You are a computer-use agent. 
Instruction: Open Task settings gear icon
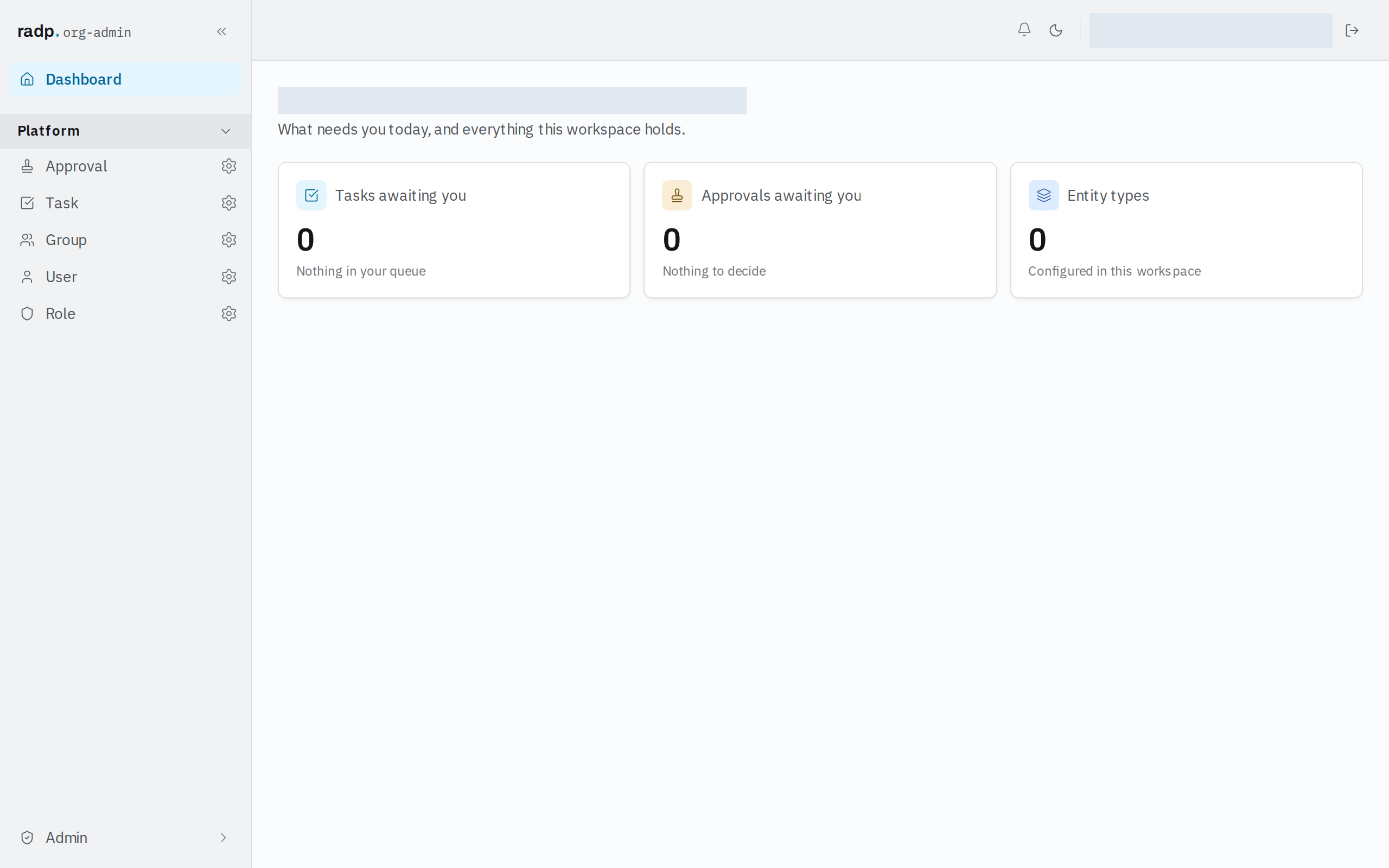click(x=229, y=203)
